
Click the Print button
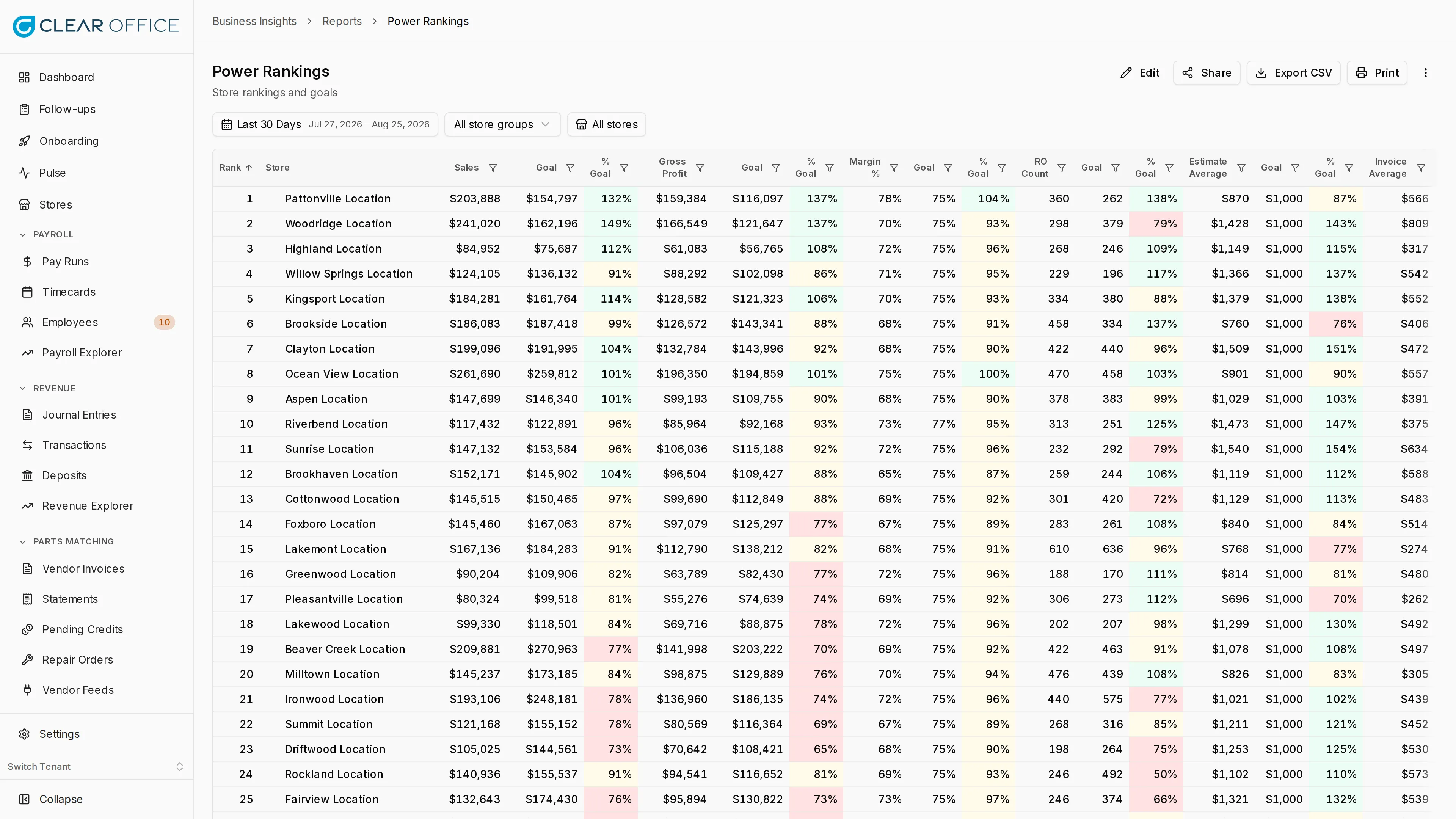(1377, 73)
